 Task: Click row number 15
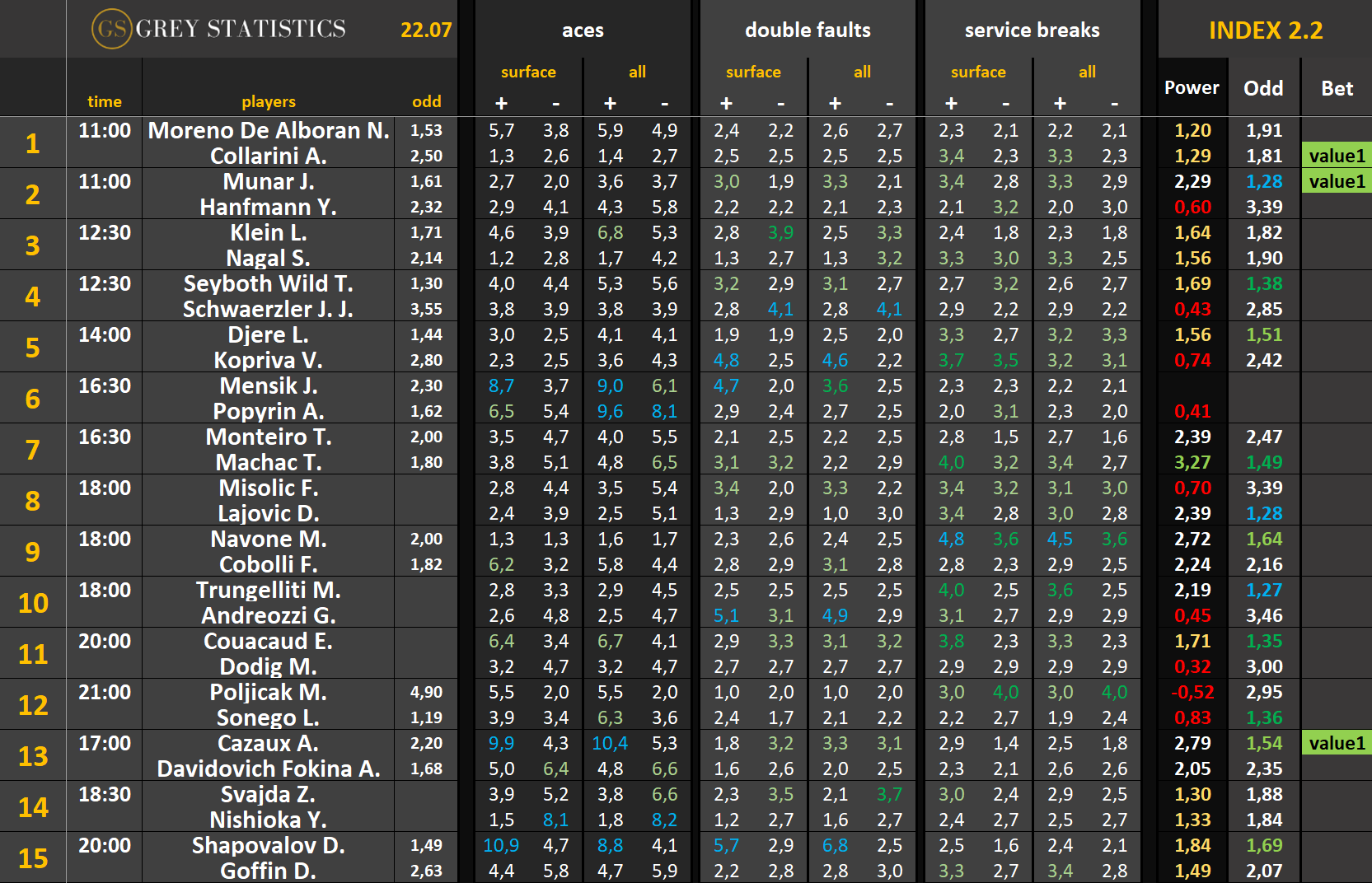[33, 858]
